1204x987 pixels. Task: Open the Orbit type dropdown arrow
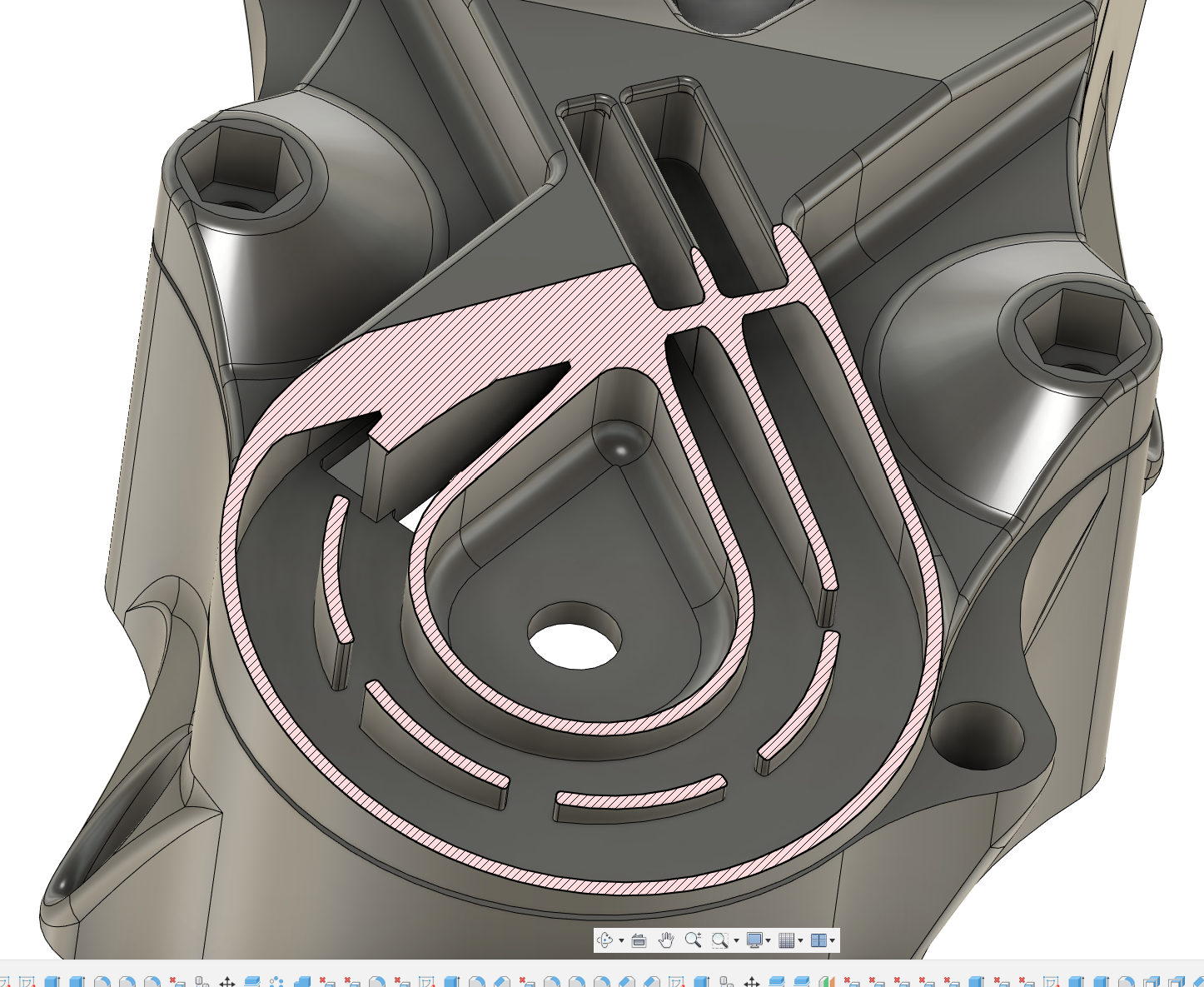pyautogui.click(x=621, y=941)
